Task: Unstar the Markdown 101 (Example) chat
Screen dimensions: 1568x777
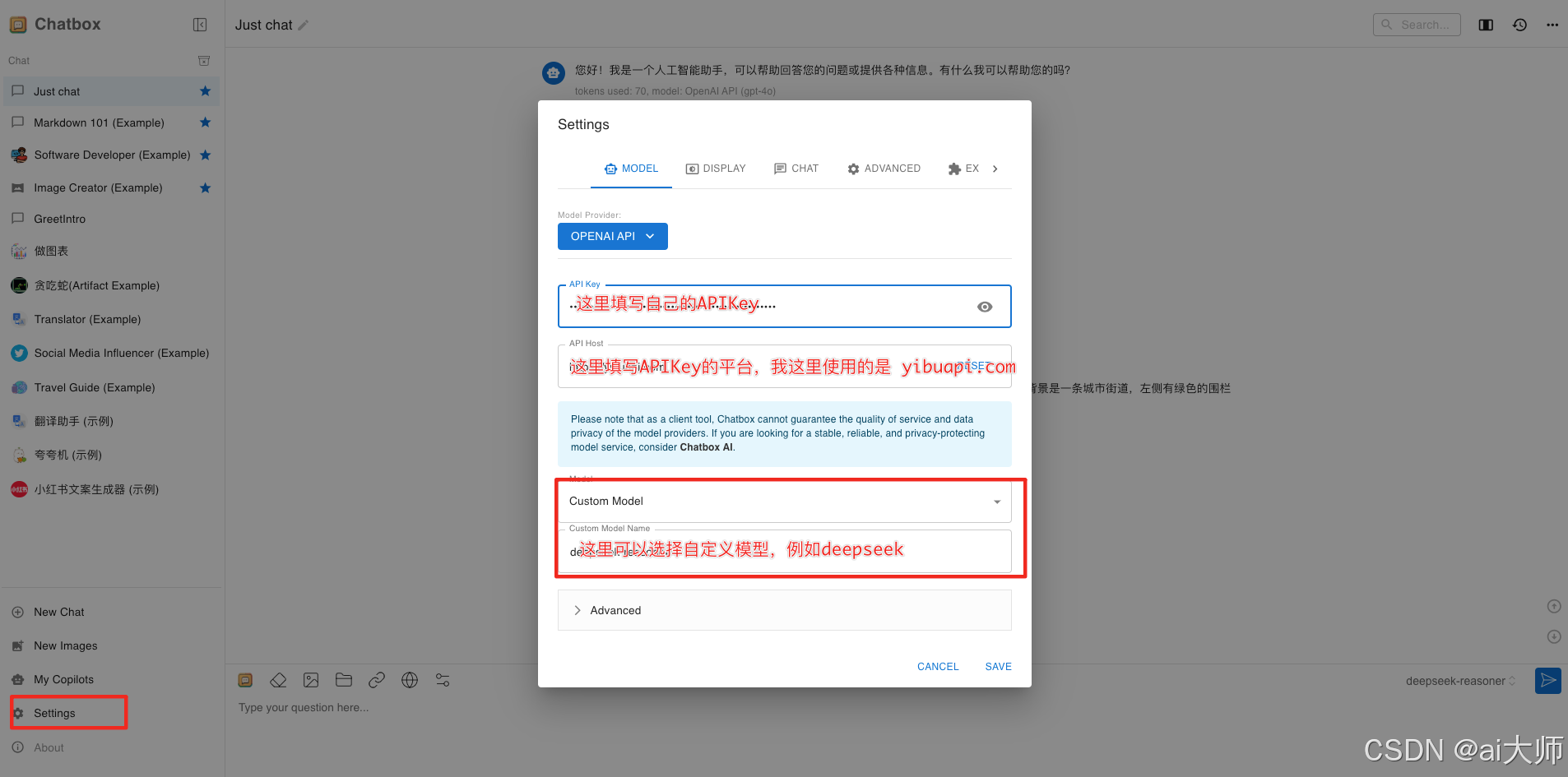Action: (x=206, y=123)
